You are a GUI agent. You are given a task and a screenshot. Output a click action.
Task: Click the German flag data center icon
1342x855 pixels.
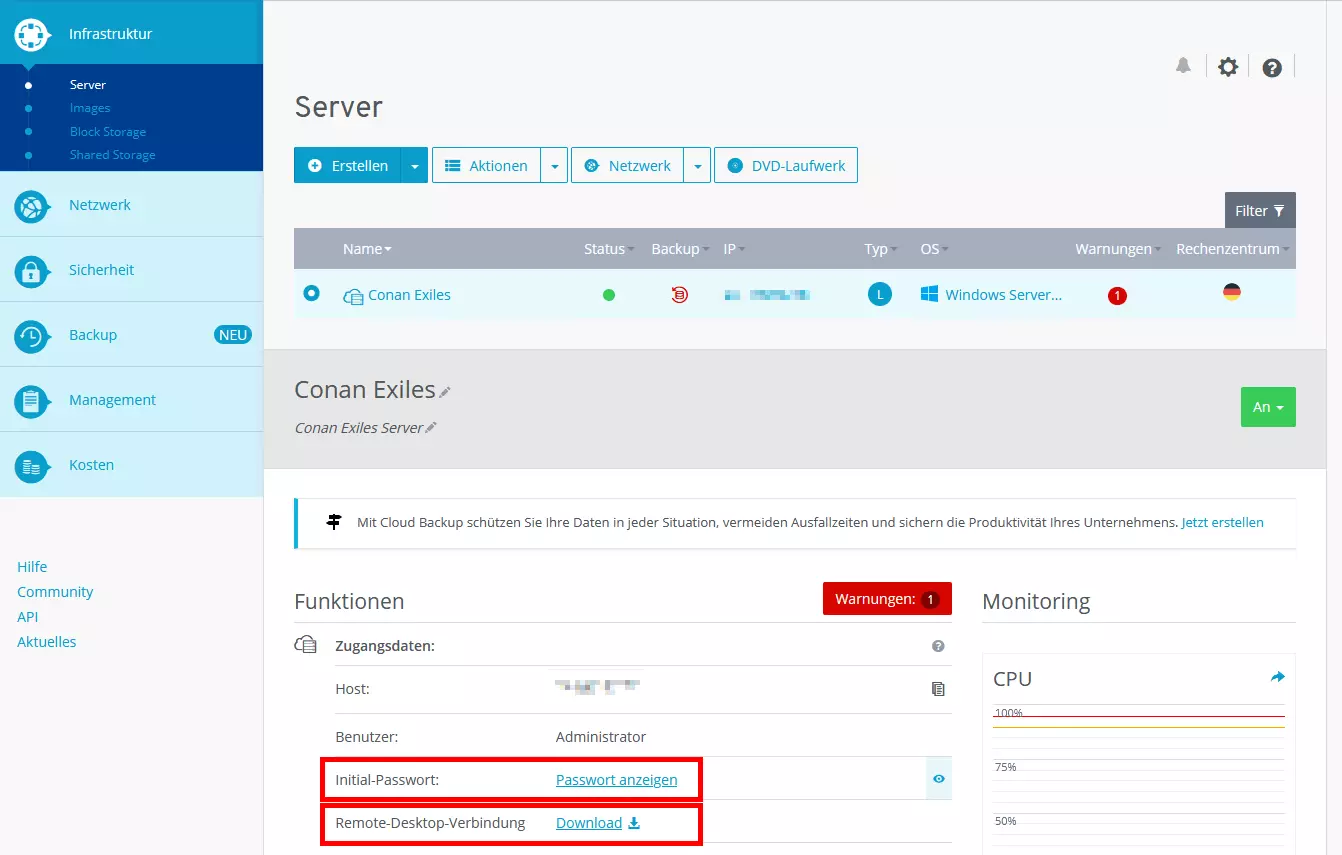tap(1232, 292)
